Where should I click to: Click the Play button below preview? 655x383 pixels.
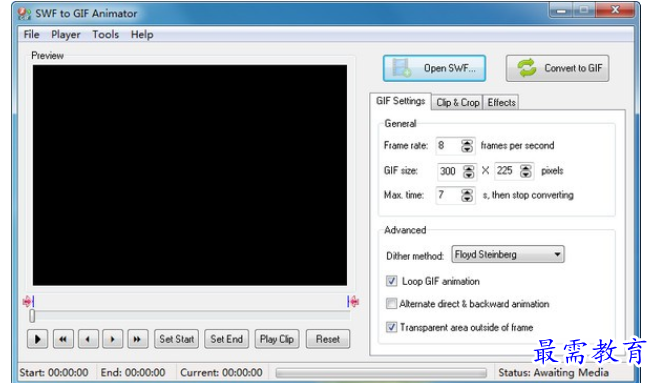tap(37, 339)
